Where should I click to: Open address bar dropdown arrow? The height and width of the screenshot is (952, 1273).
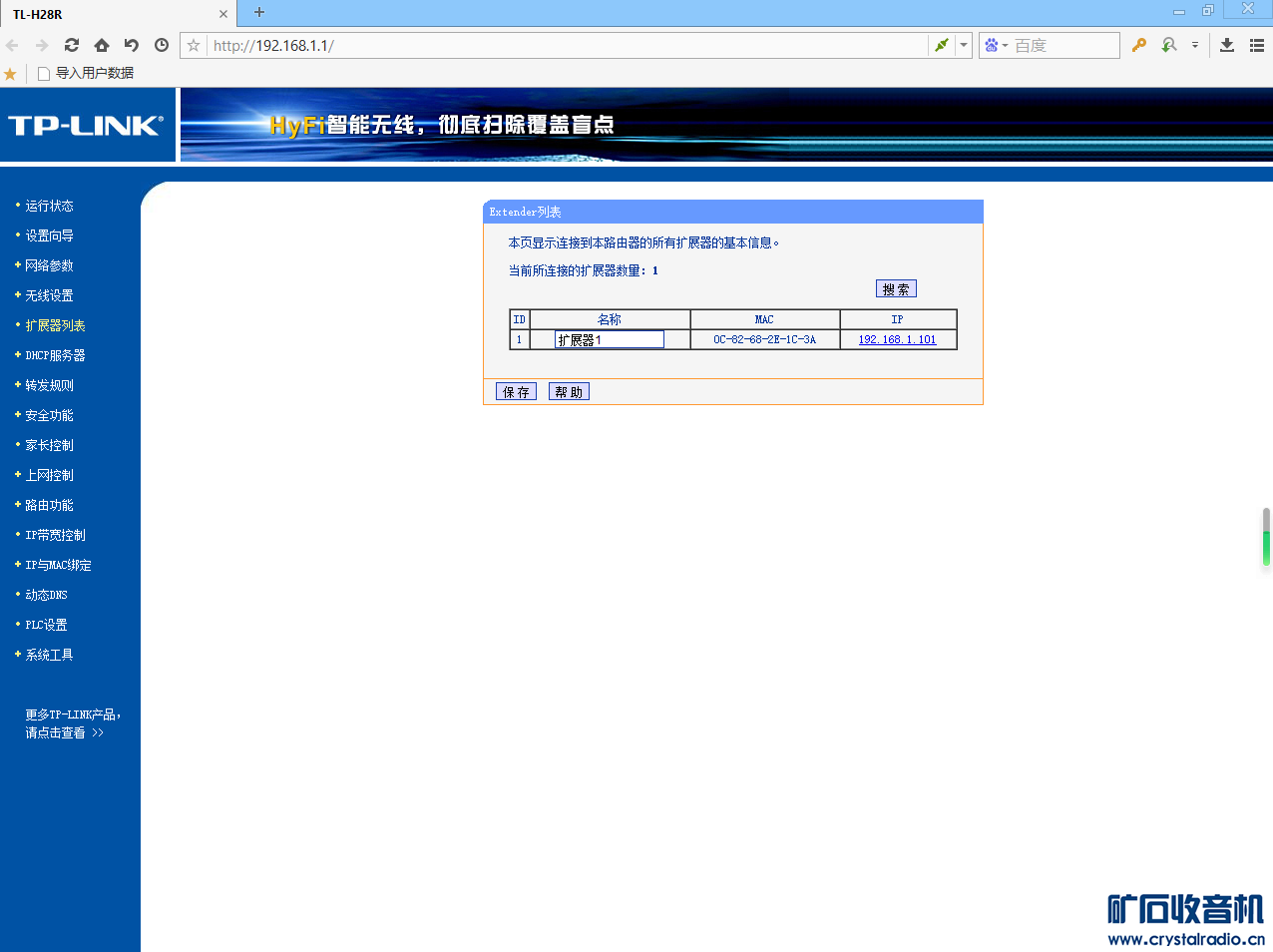964,45
